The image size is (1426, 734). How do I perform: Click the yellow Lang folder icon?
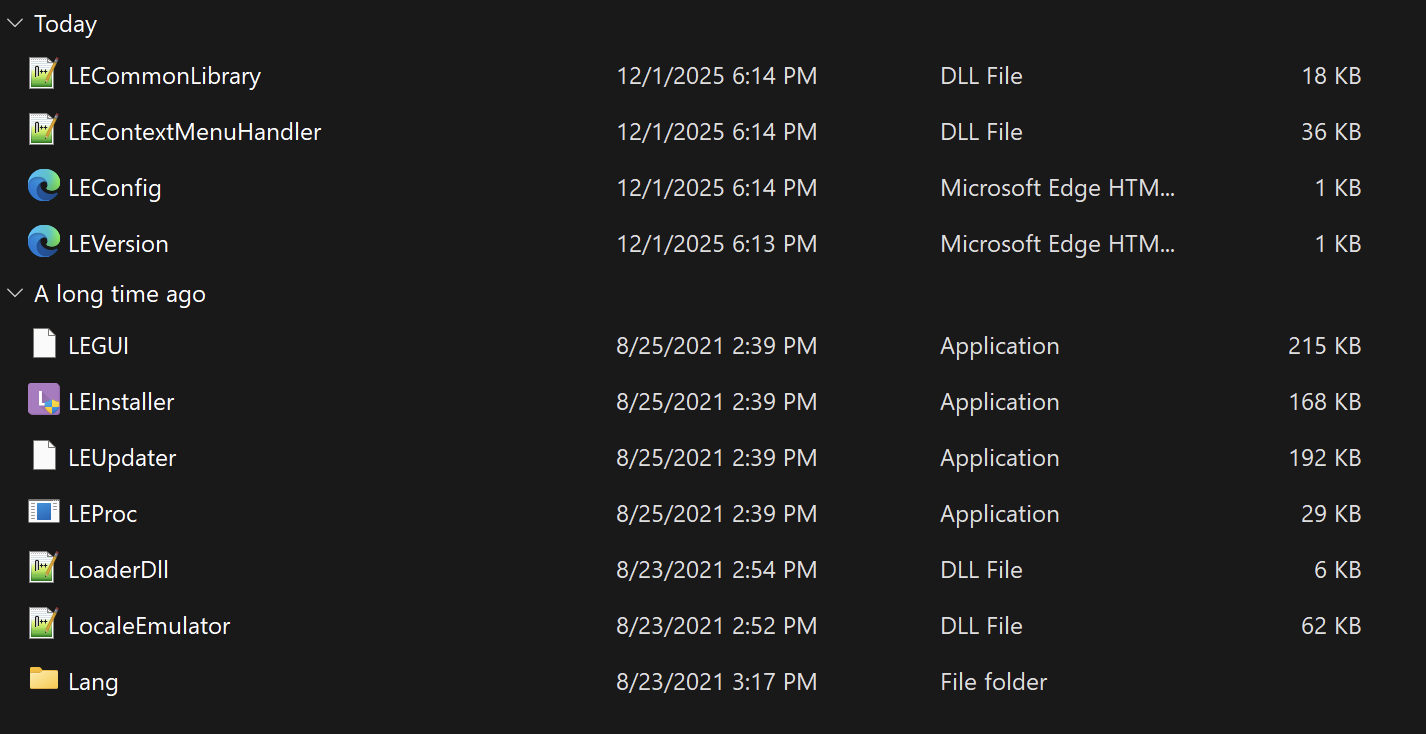43,680
